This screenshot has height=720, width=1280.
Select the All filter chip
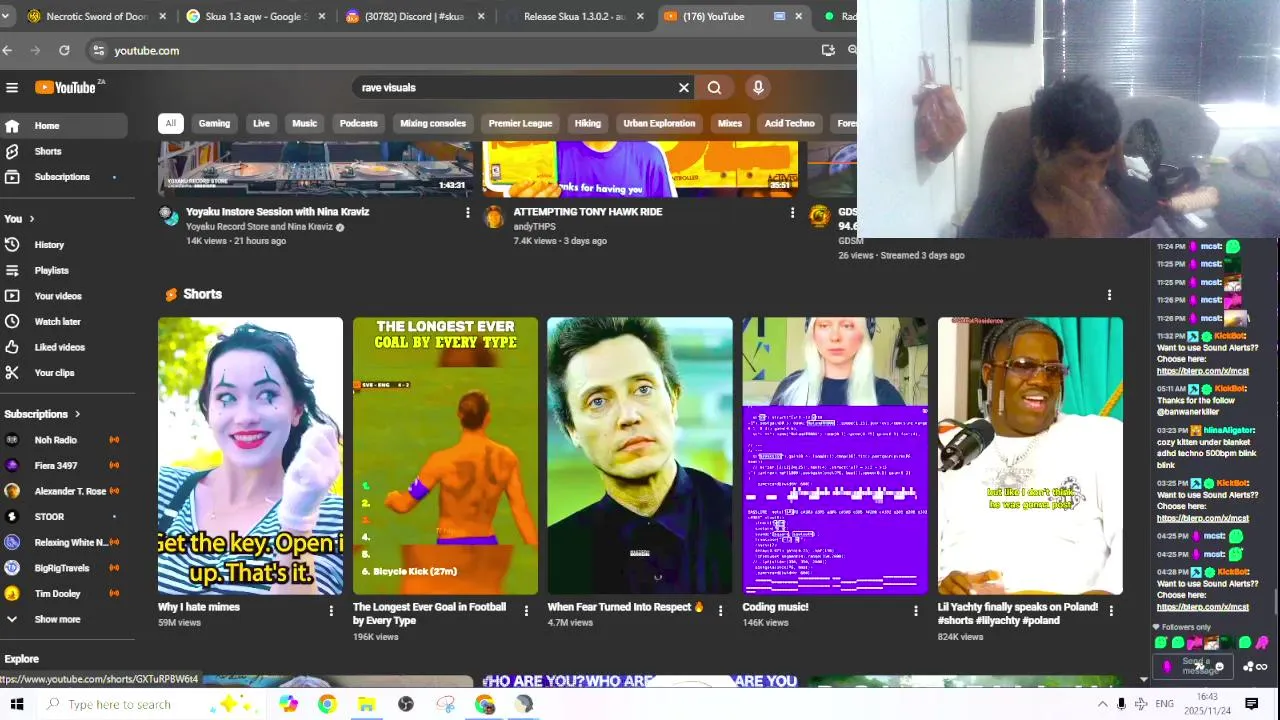point(170,123)
